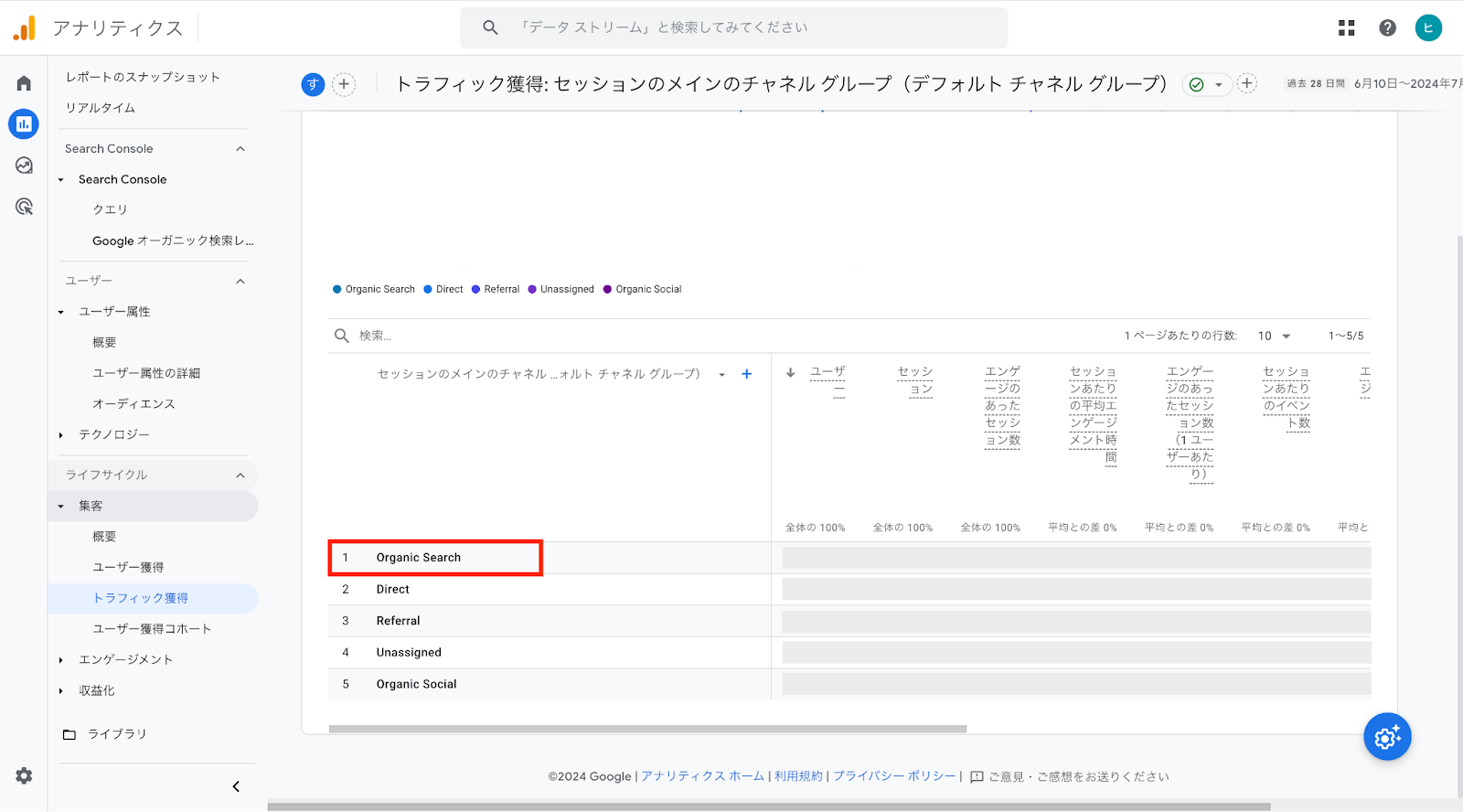The width and height of the screenshot is (1463, 812).
Task: Toggle the Referral legend item
Action: (496, 289)
